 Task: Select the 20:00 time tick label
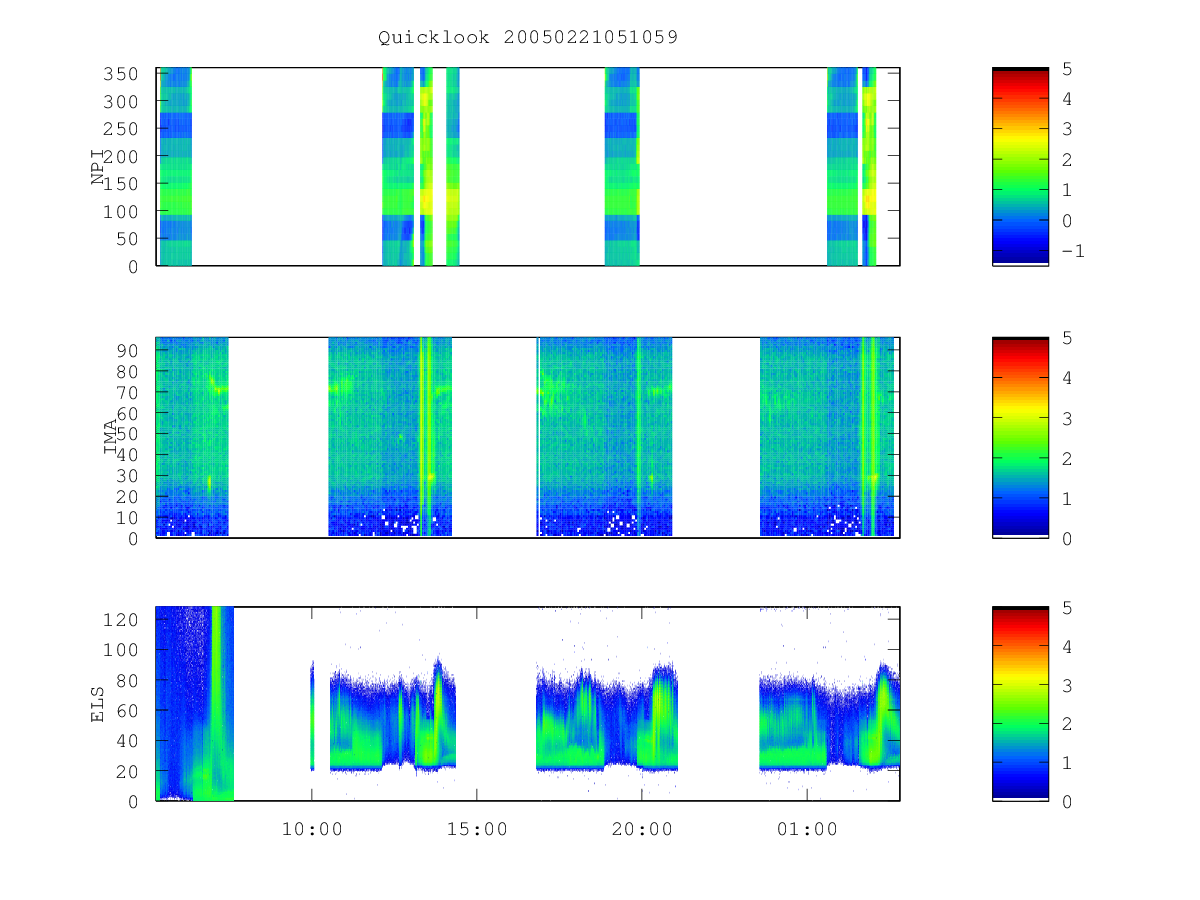pyautogui.click(x=642, y=829)
